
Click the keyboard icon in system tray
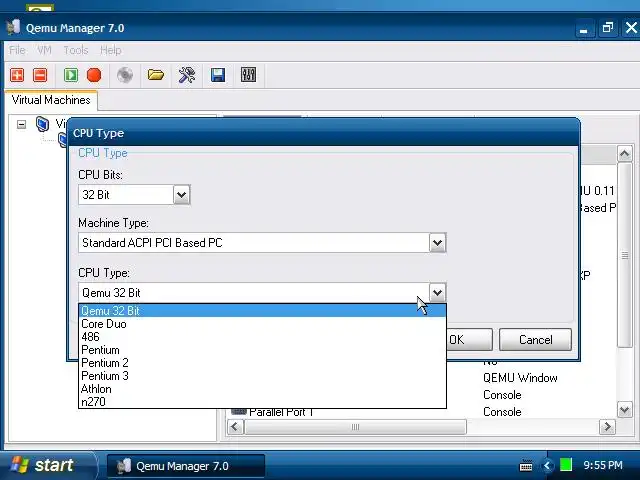click(526, 465)
